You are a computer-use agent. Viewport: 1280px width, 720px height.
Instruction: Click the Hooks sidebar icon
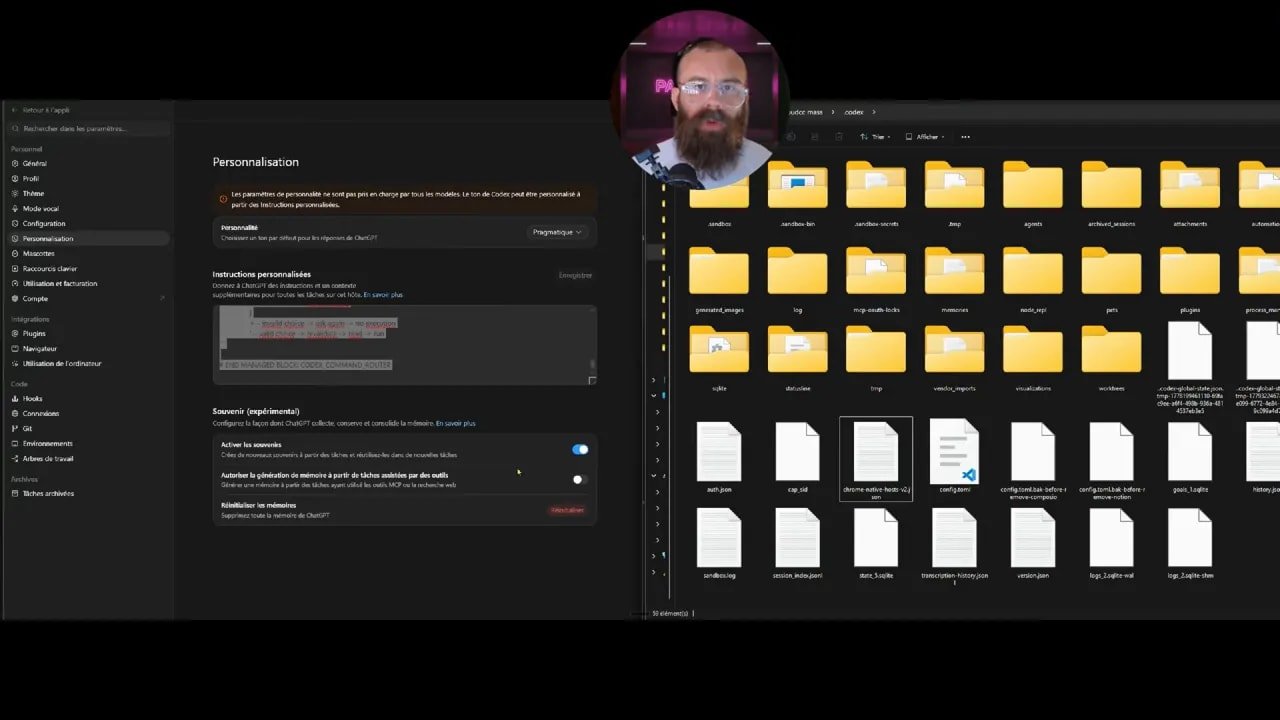pyautogui.click(x=15, y=398)
